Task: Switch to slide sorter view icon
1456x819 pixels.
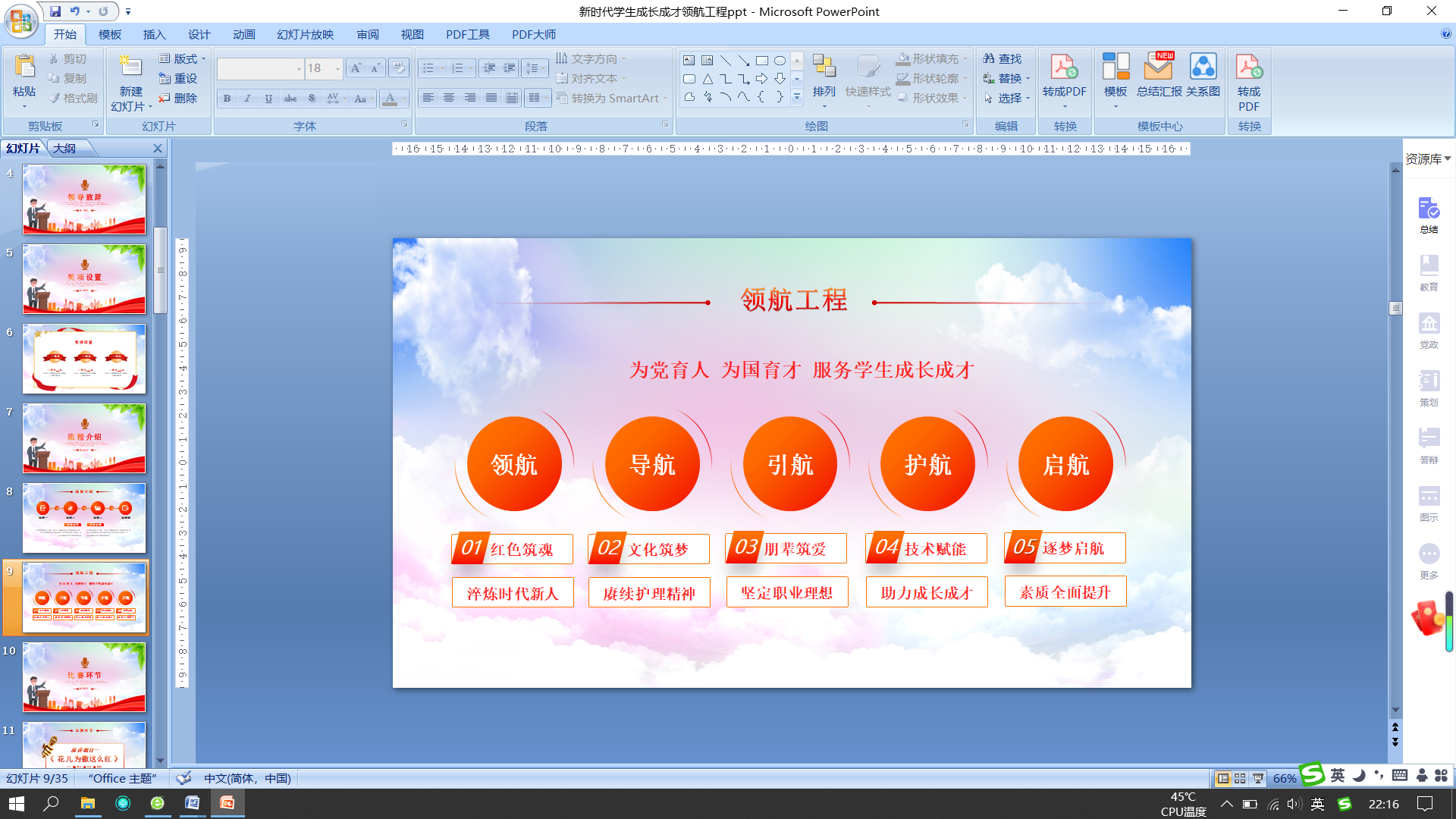Action: tap(1240, 778)
